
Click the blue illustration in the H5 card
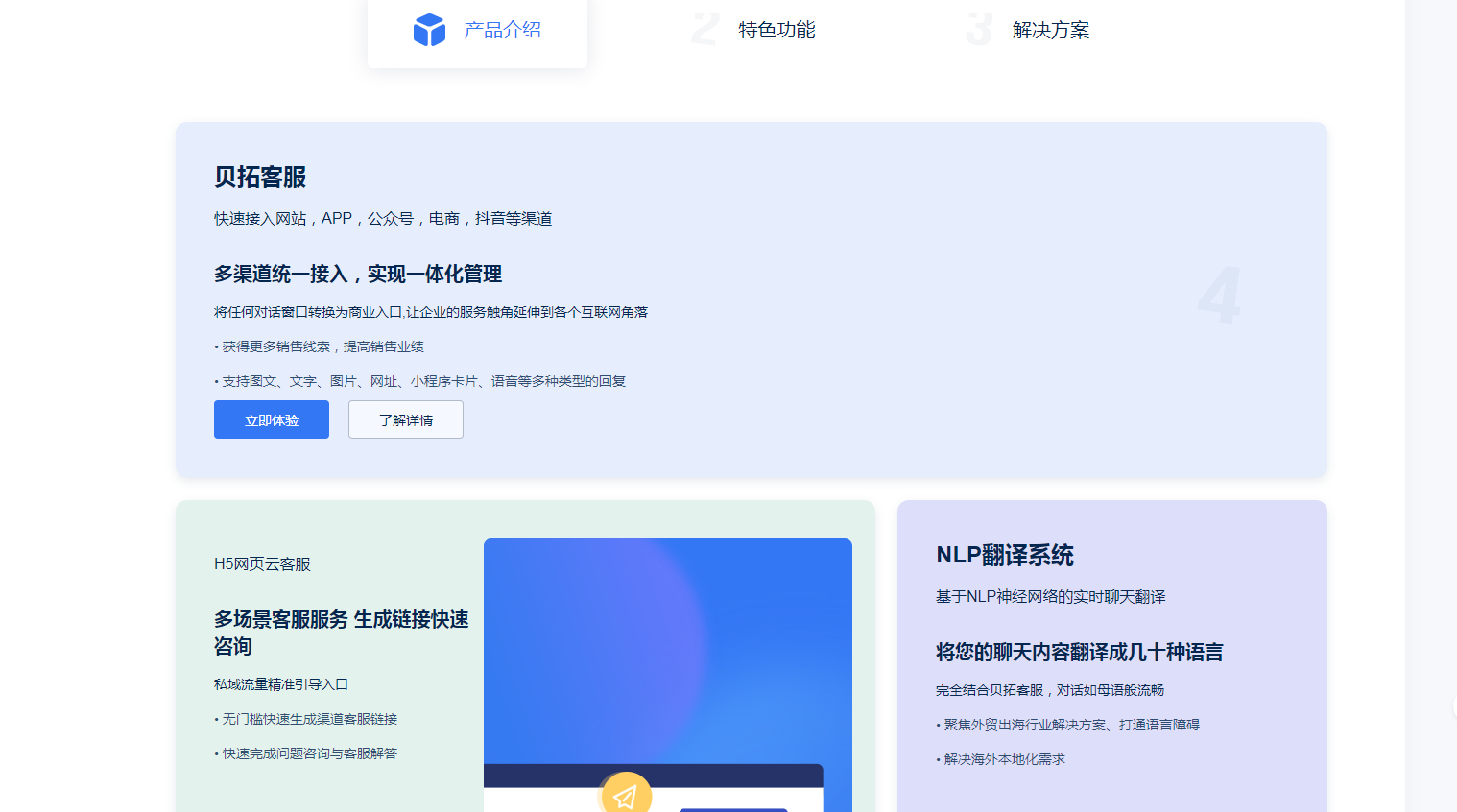pyautogui.click(x=668, y=675)
